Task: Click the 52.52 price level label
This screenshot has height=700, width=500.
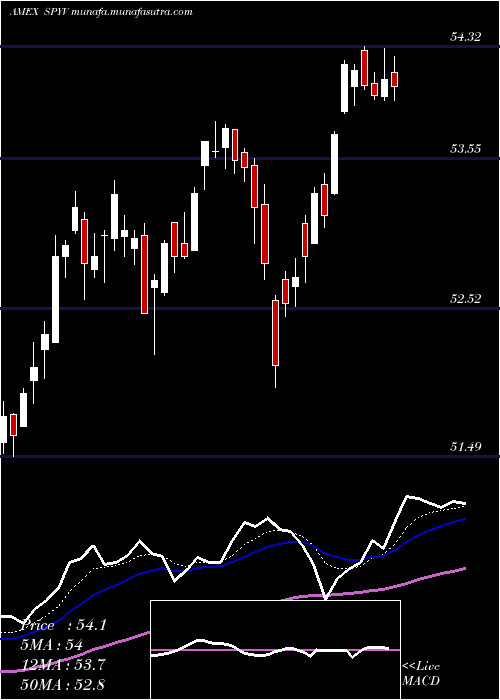Action: 466,299
